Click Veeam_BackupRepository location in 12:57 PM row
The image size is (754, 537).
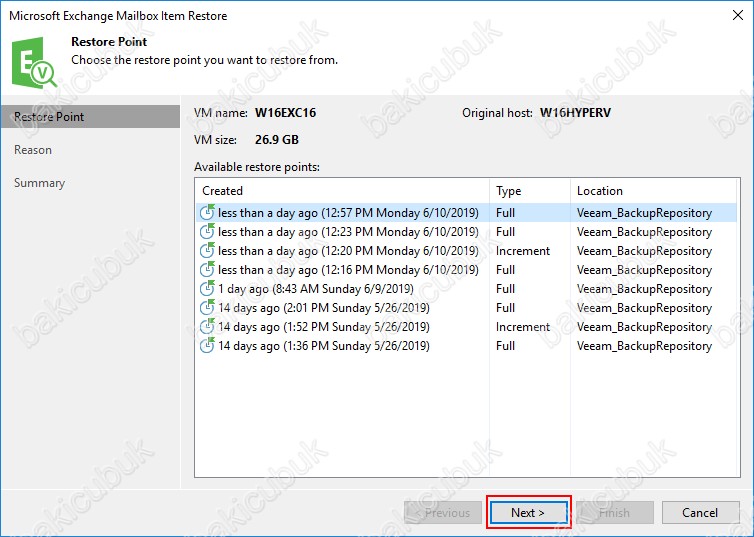pos(644,212)
